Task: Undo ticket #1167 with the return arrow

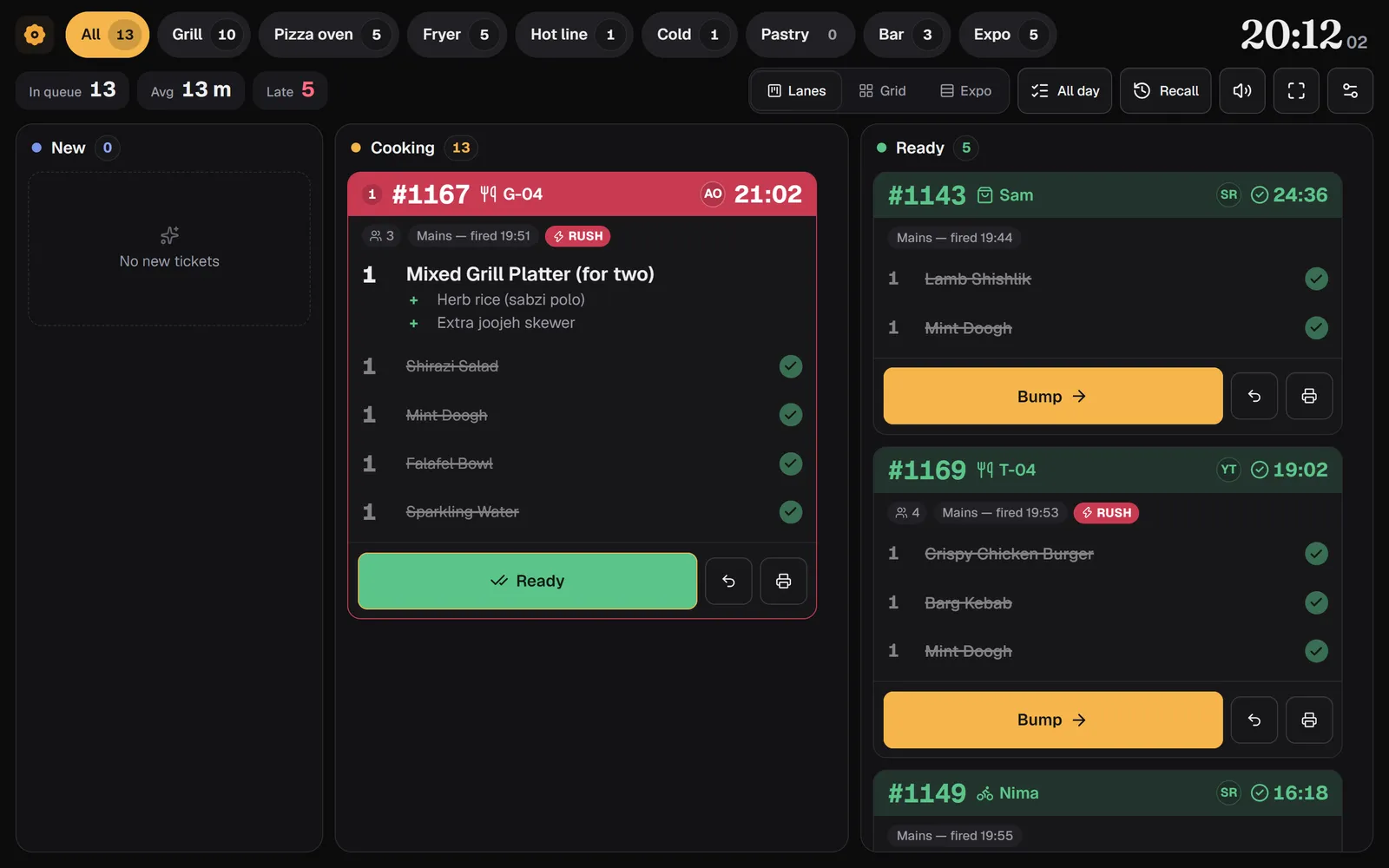Action: click(728, 581)
